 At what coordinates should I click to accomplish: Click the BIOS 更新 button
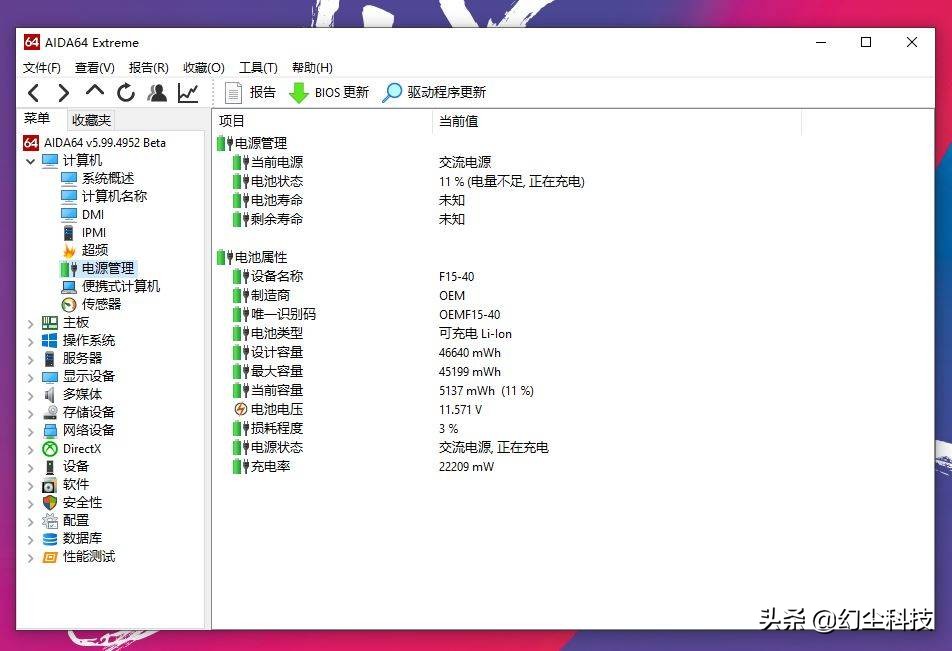(x=328, y=91)
